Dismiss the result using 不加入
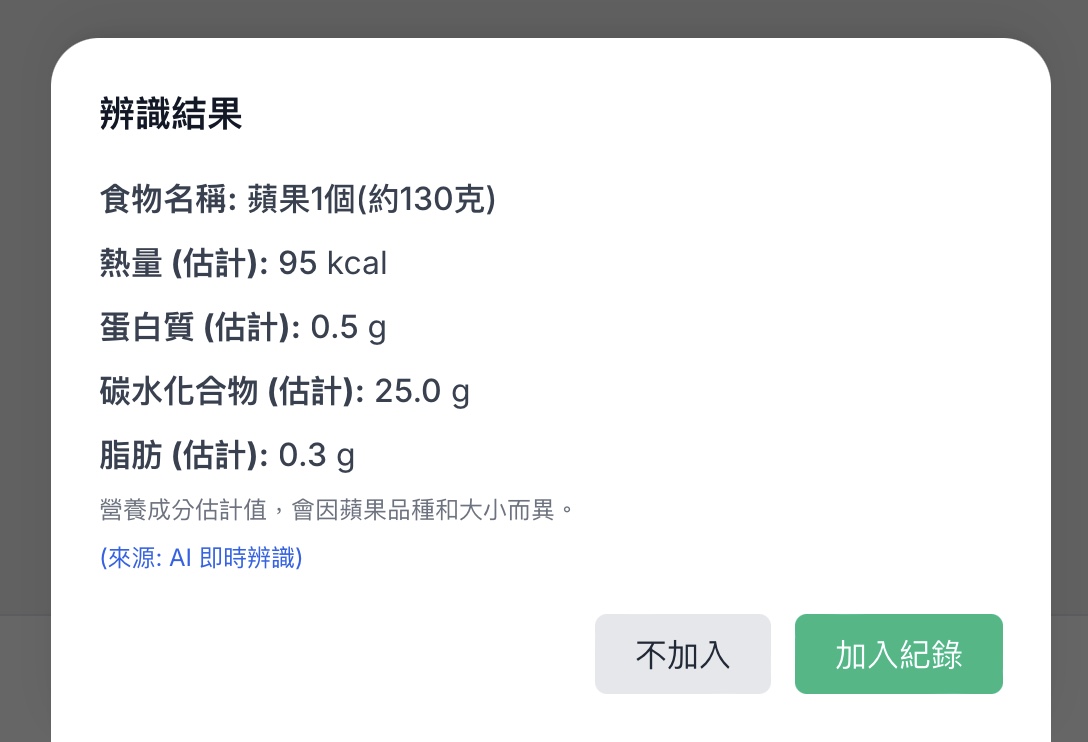This screenshot has width=1088, height=742. (682, 654)
